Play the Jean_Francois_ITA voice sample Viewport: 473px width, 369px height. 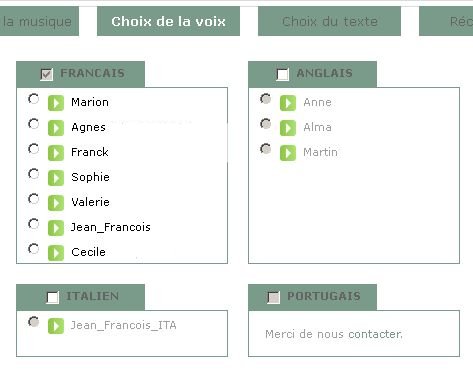(56, 326)
